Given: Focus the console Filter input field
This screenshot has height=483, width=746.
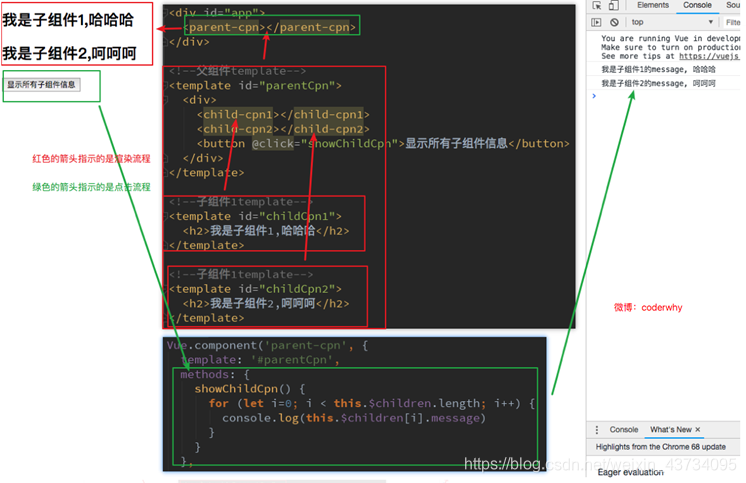Looking at the screenshot, I should coord(732,22).
